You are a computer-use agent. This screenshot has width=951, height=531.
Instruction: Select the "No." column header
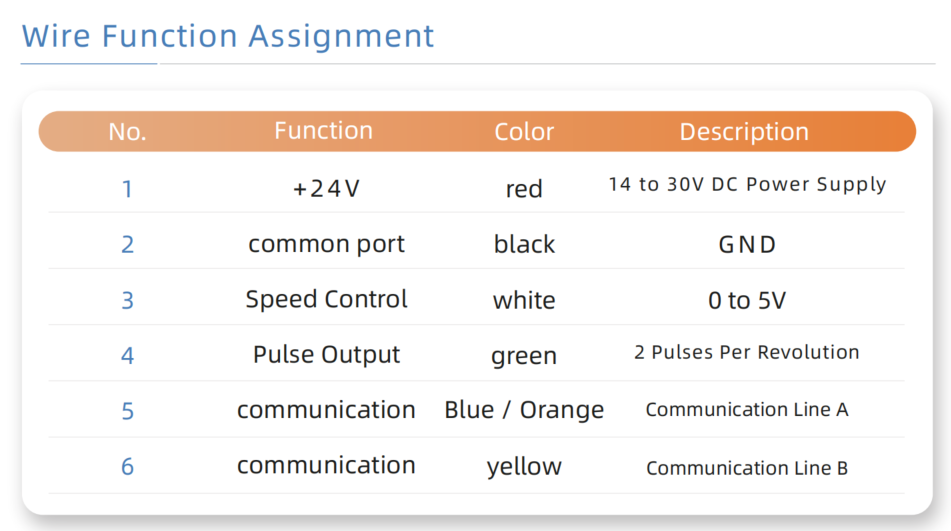pos(127,132)
